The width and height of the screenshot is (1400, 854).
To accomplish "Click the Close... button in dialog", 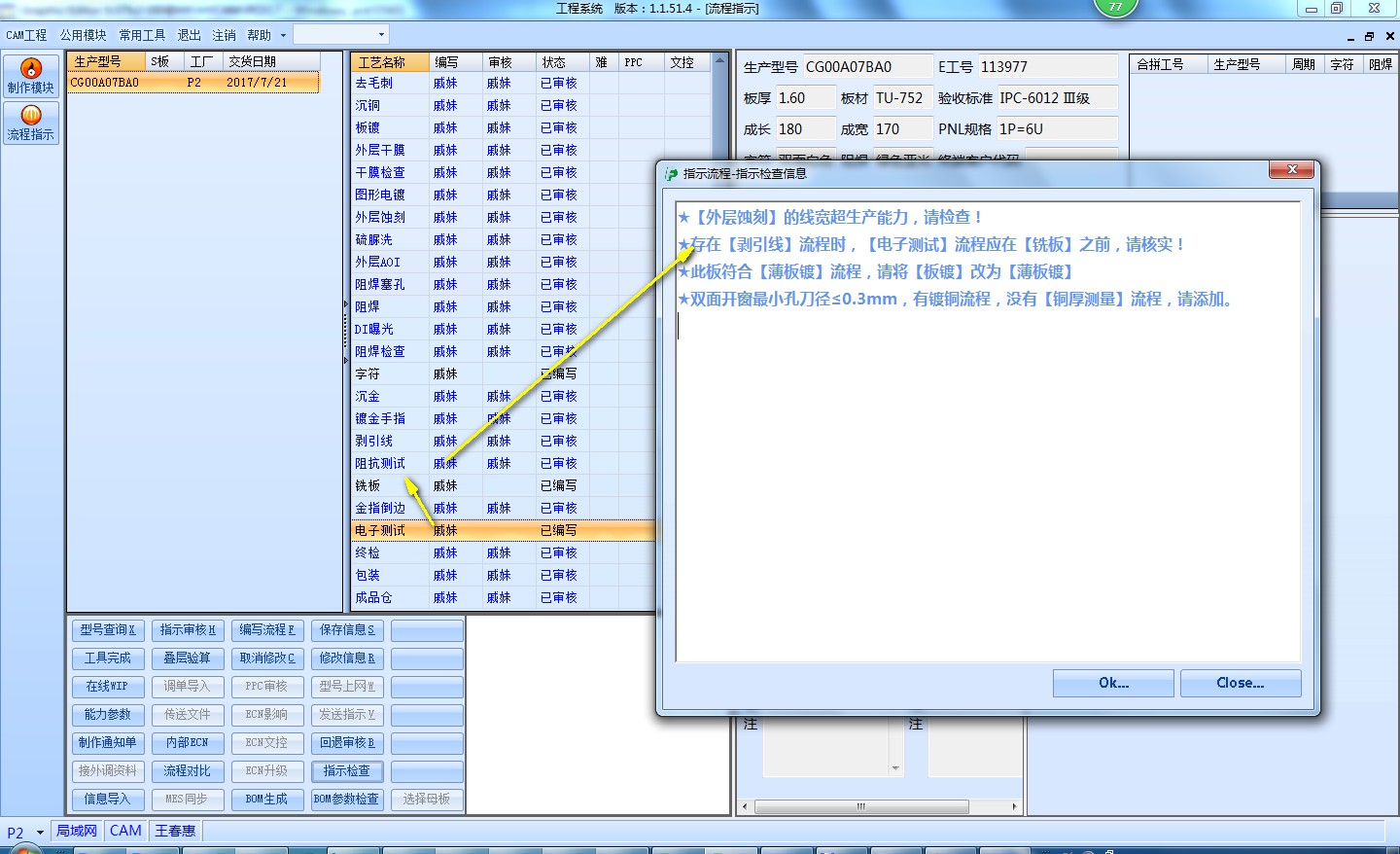I will (1241, 683).
